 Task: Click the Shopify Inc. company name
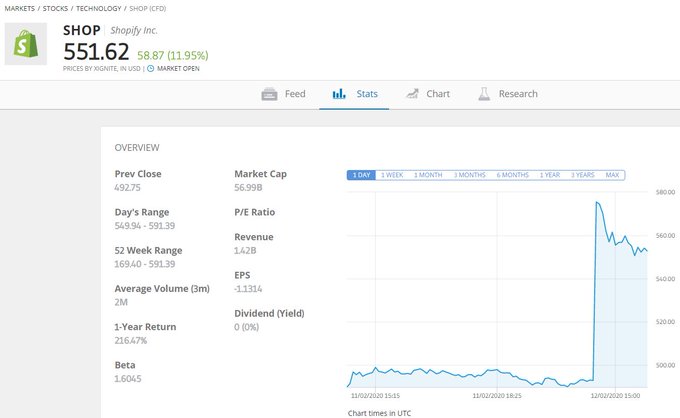tap(134, 30)
